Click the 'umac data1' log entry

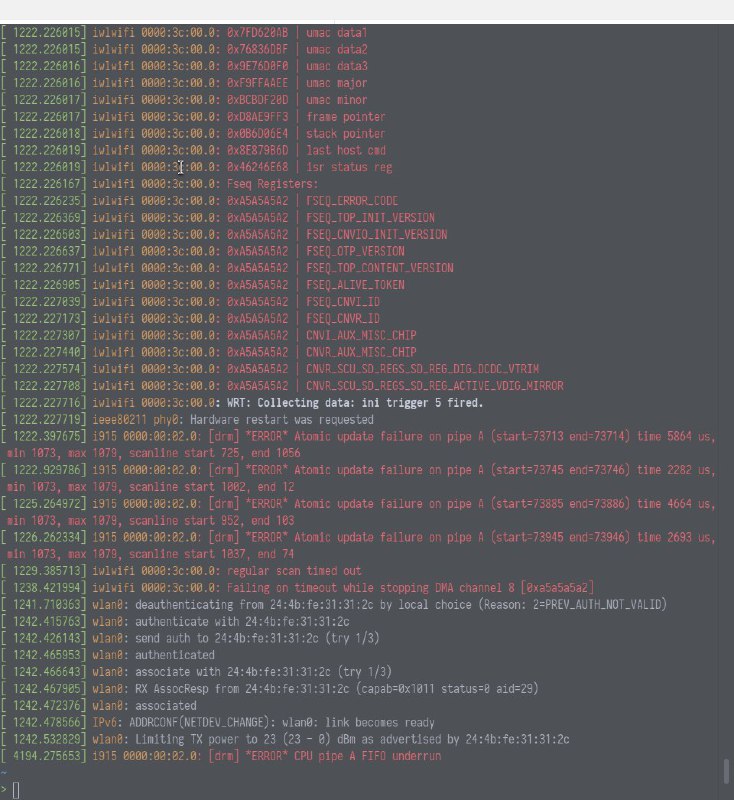point(184,33)
